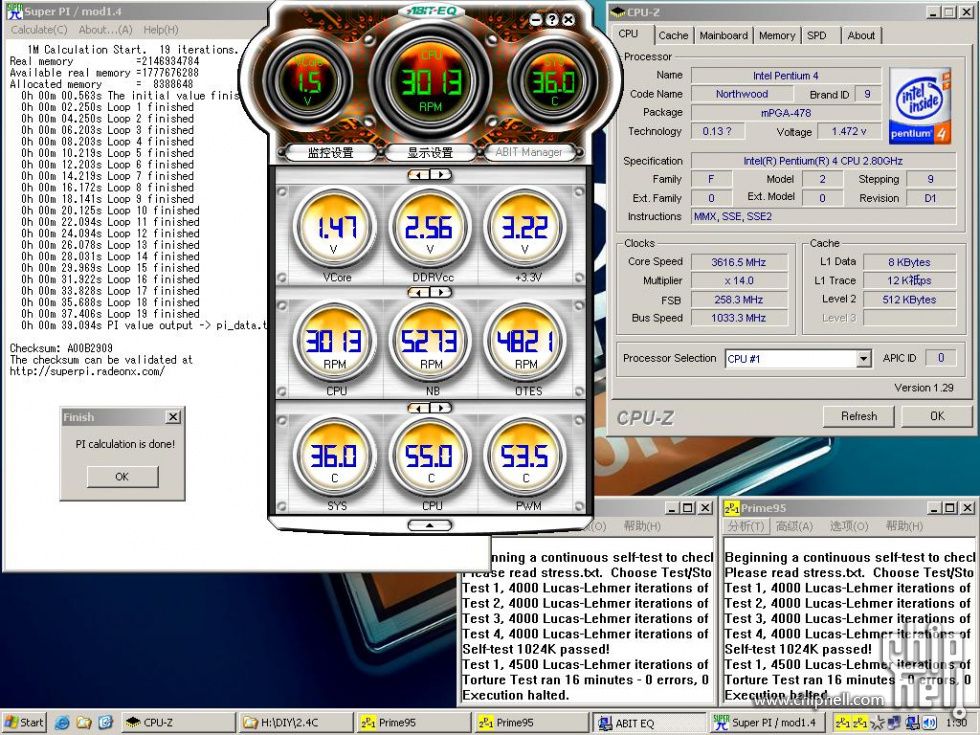Open the Processor Selection CPU #1 dropdown
This screenshot has width=980, height=735.
click(864, 359)
